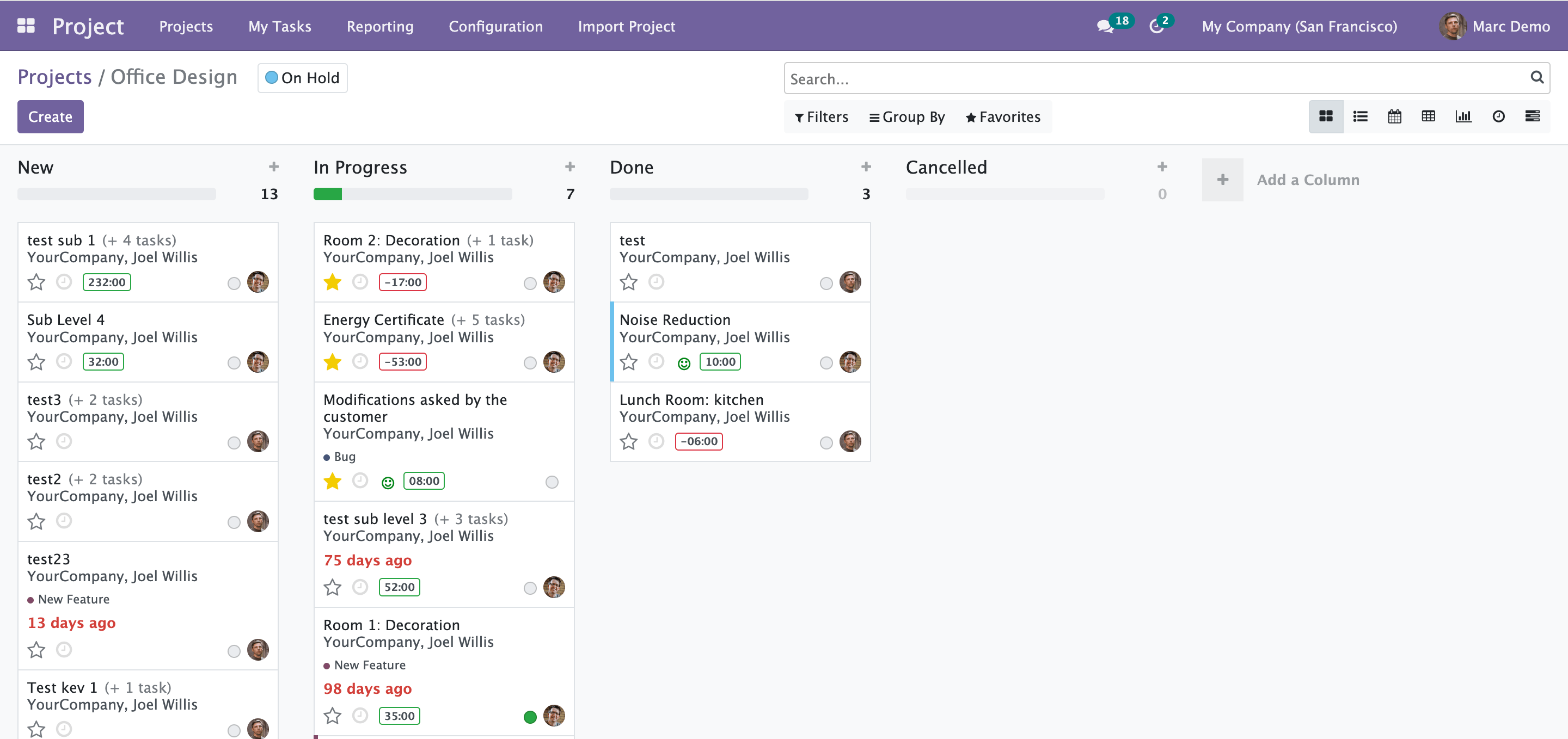This screenshot has width=1568, height=739.
Task: Open the Reporting menu
Action: click(x=380, y=26)
